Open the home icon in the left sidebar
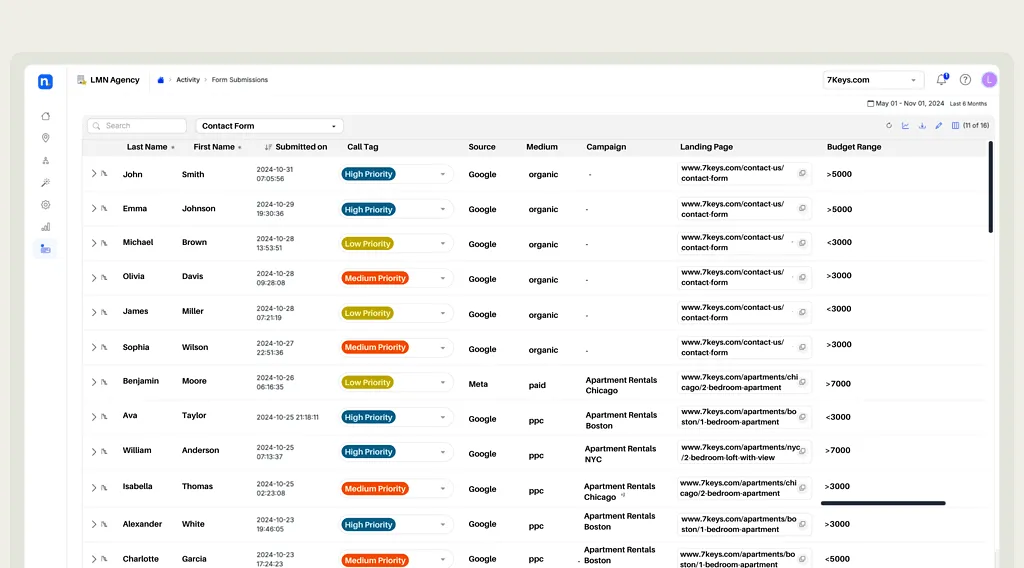 (x=46, y=116)
